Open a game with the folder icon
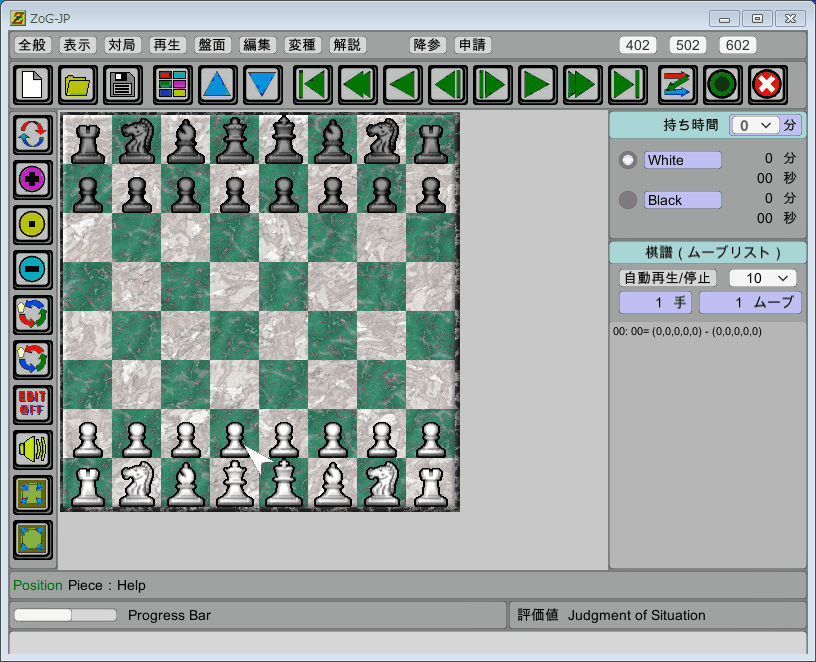Viewport: 816px width, 662px height. pos(78,85)
